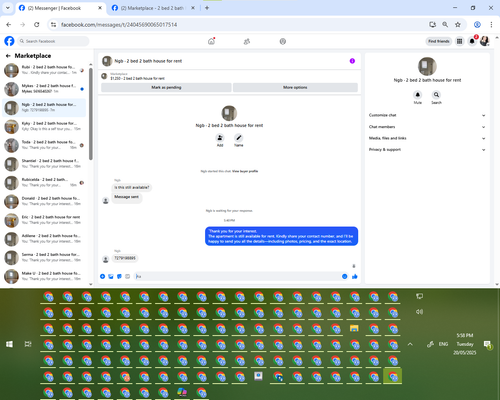Open a new browser tab
500x400 pixels.
207,8
